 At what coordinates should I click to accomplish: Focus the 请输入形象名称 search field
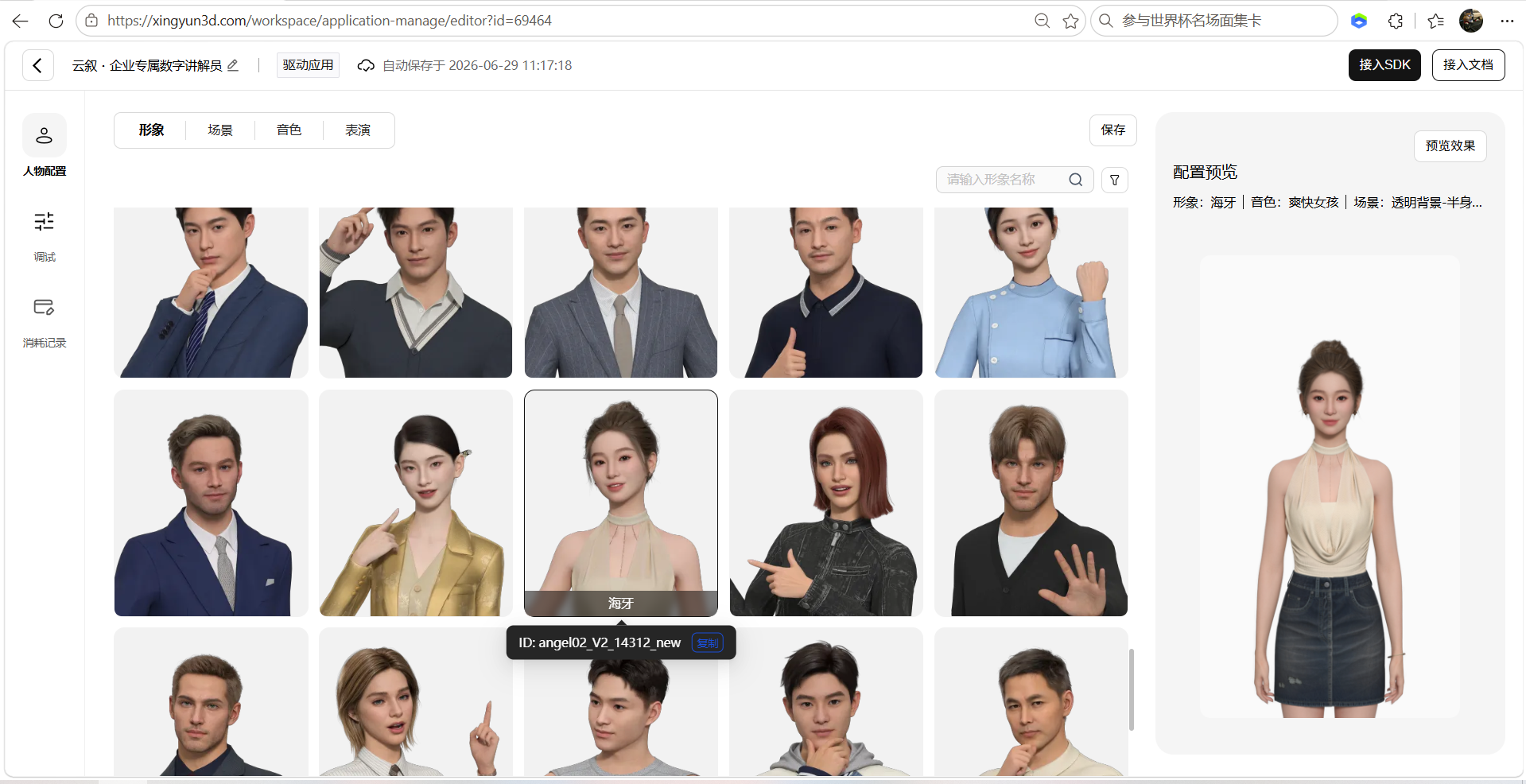(1005, 180)
